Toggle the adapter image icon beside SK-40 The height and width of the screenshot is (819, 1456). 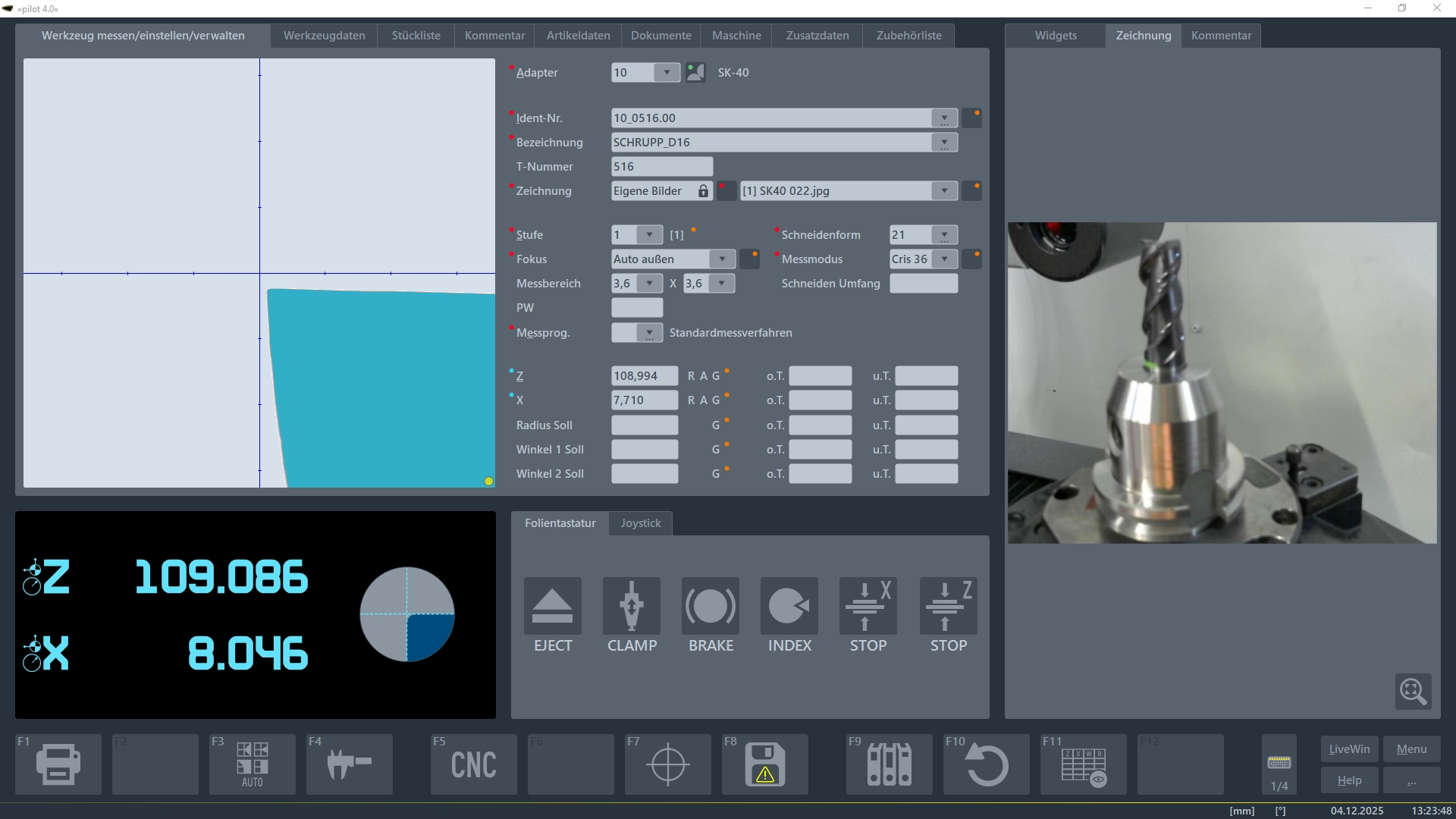[695, 73]
